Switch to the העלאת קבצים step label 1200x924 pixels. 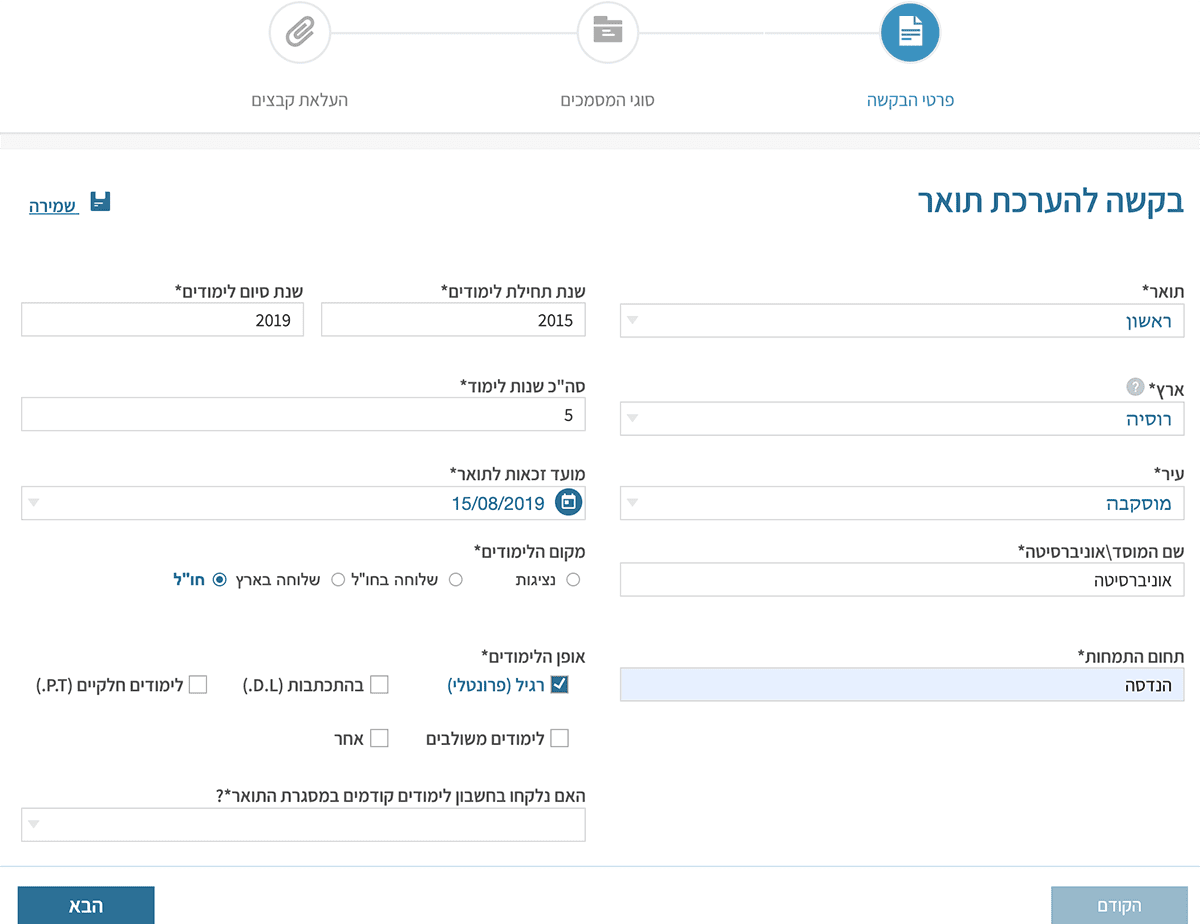pyautogui.click(x=299, y=101)
